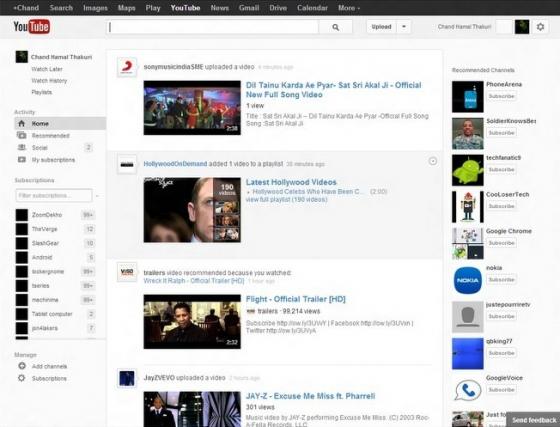The image size is (560, 427).
Task: Click the HollywoodOnDemand channel icon
Action: click(x=127, y=164)
